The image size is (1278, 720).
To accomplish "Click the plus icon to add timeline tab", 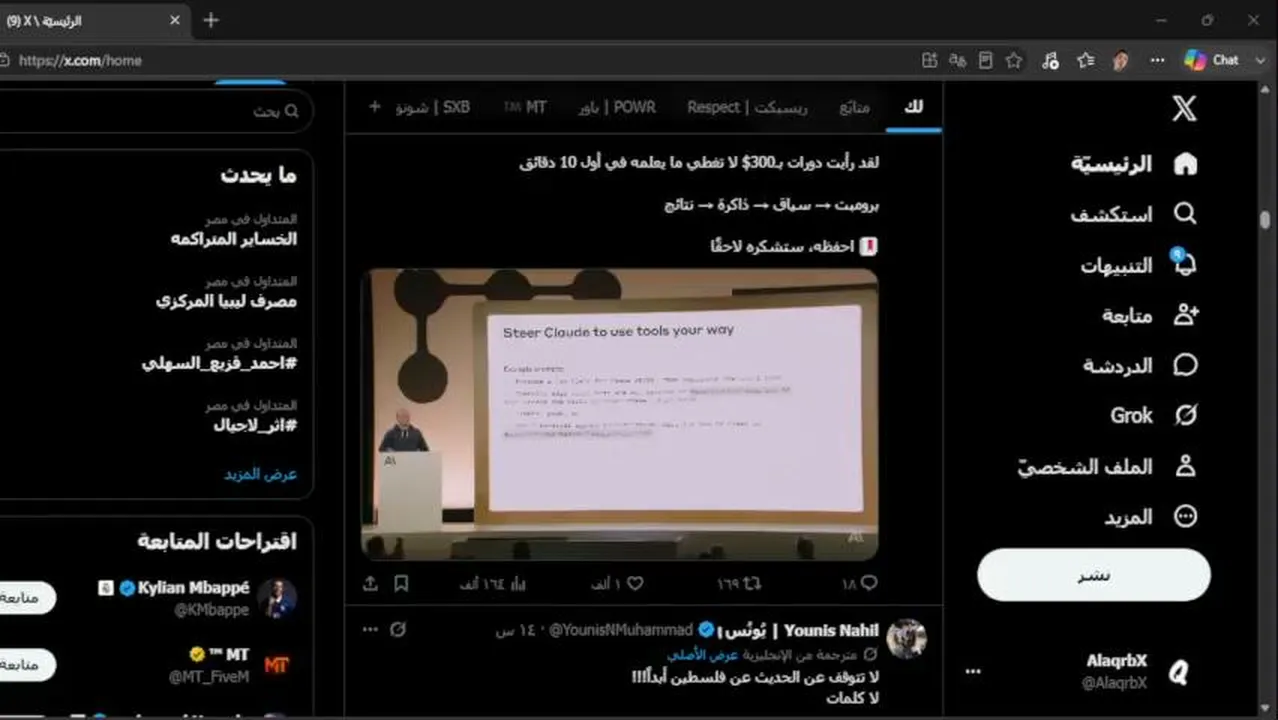I will click(x=374, y=107).
